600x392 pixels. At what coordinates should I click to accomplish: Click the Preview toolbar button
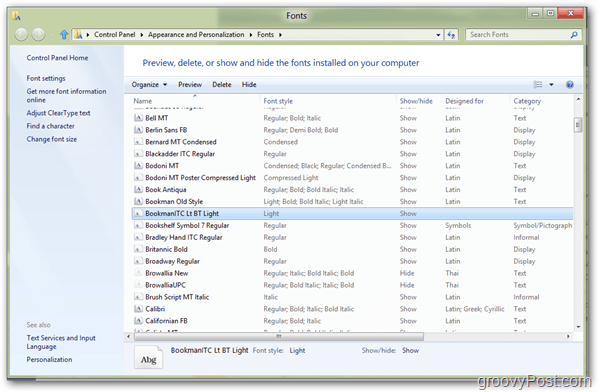[190, 85]
